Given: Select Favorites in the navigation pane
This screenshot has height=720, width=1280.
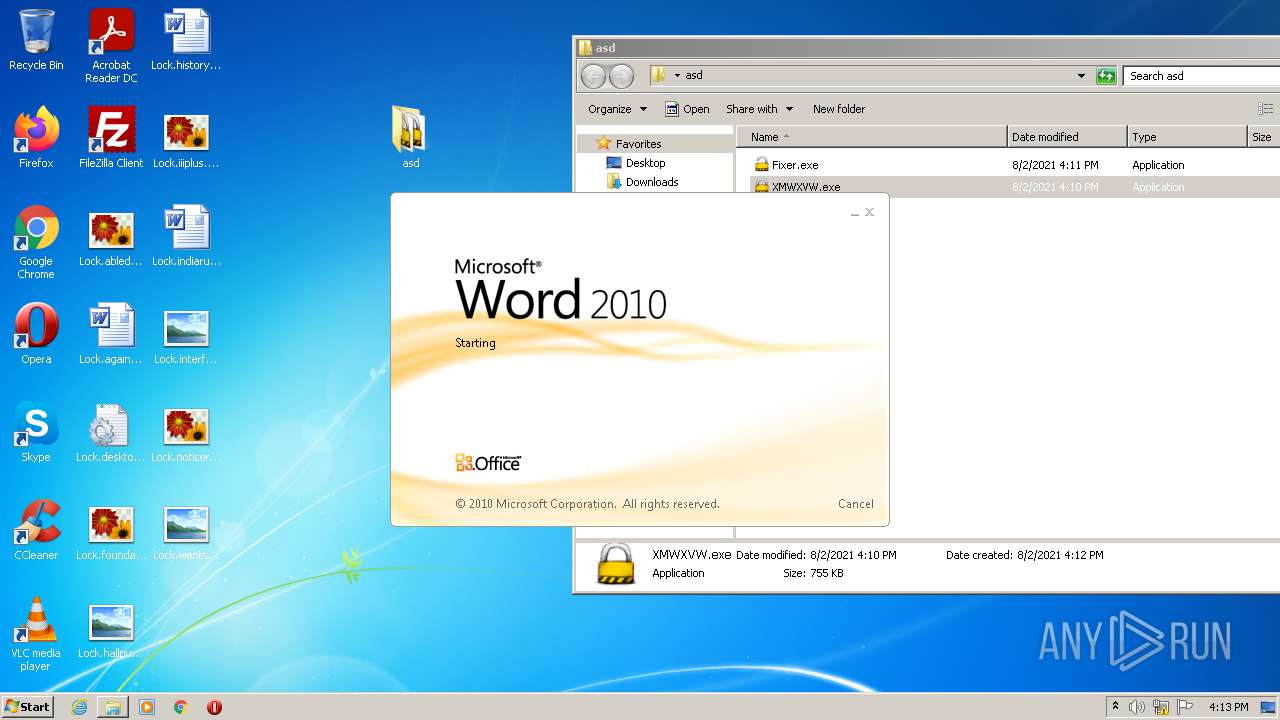Looking at the screenshot, I should coord(638,144).
